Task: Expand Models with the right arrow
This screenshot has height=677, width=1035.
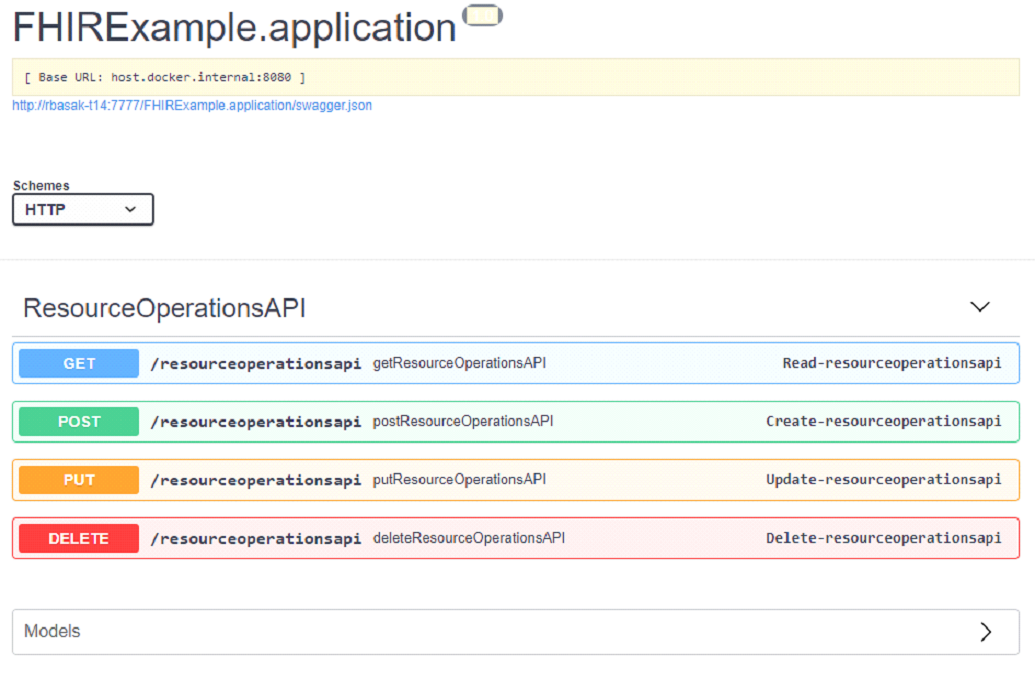Action: [x=985, y=631]
